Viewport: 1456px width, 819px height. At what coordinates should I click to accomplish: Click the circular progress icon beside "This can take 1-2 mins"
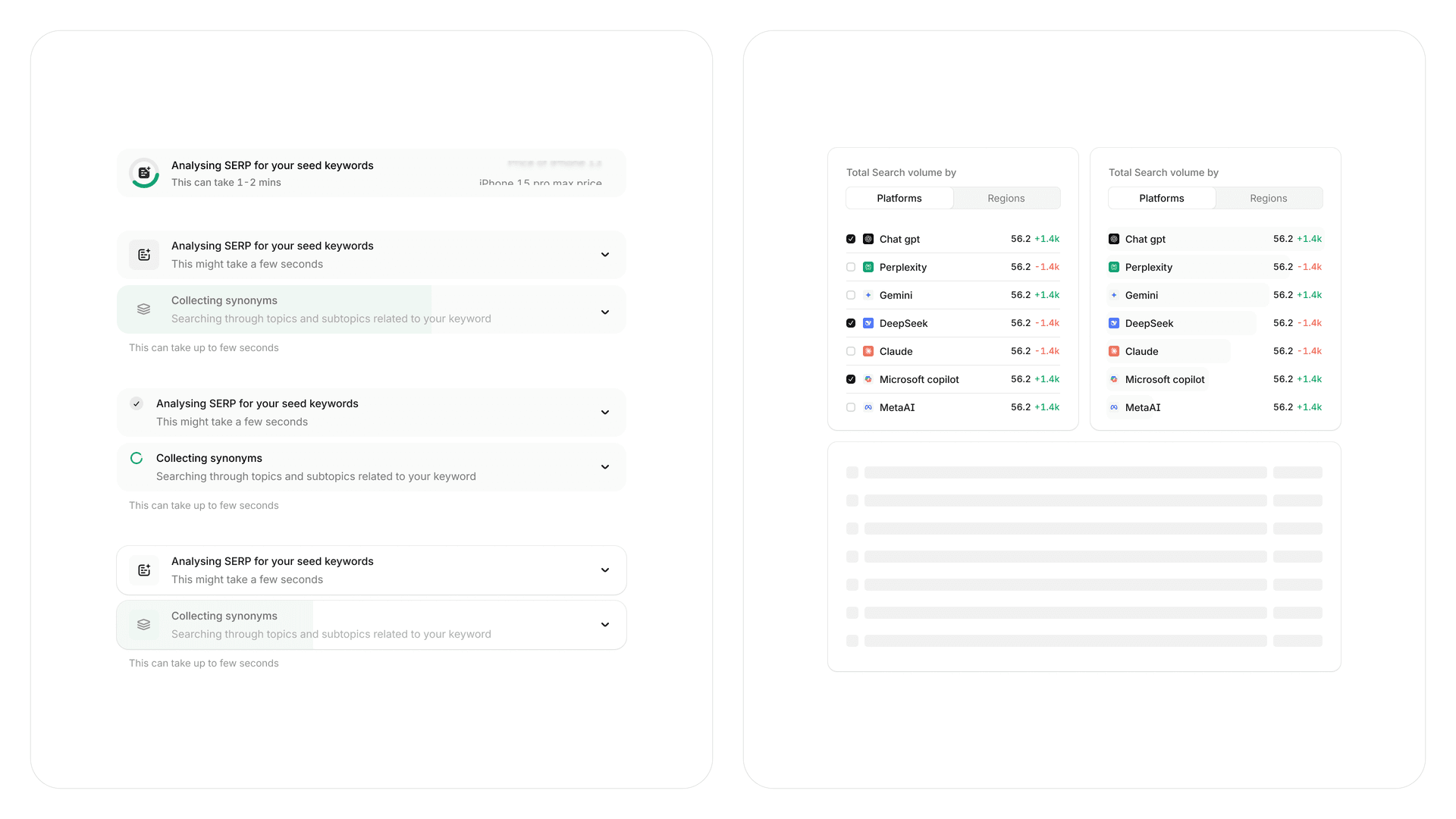(x=144, y=173)
